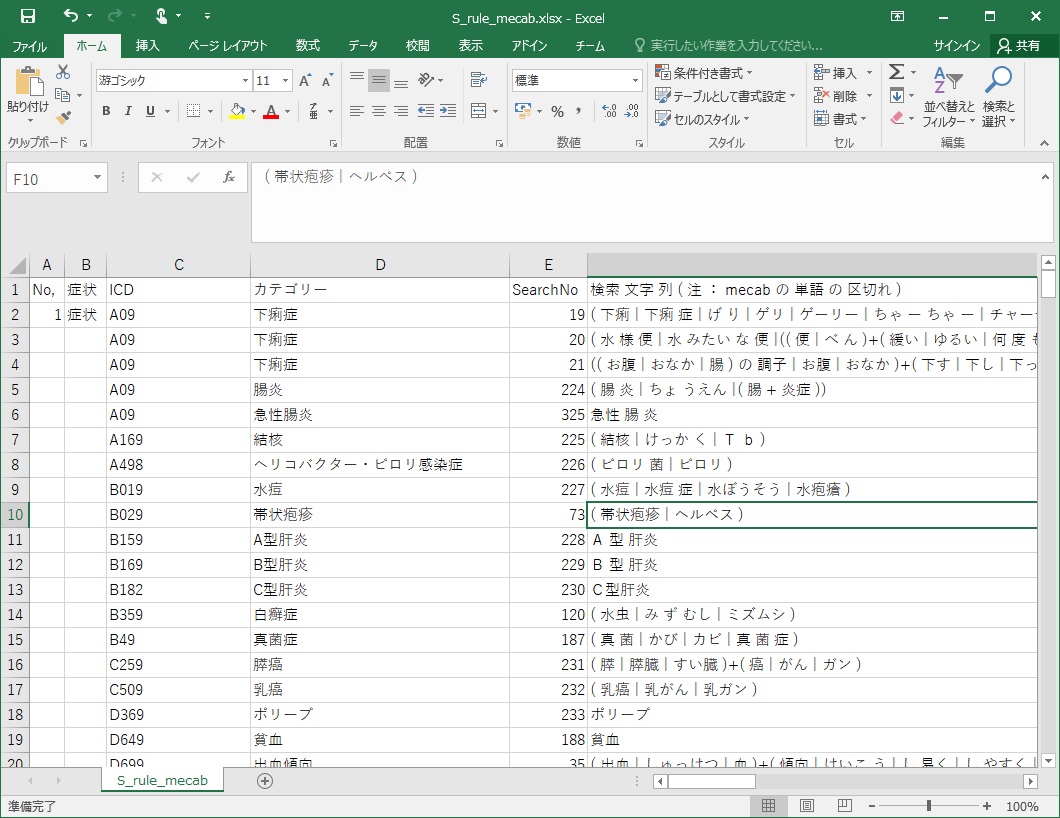Select all cells with the corner triangle
This screenshot has height=818, width=1060.
16,265
